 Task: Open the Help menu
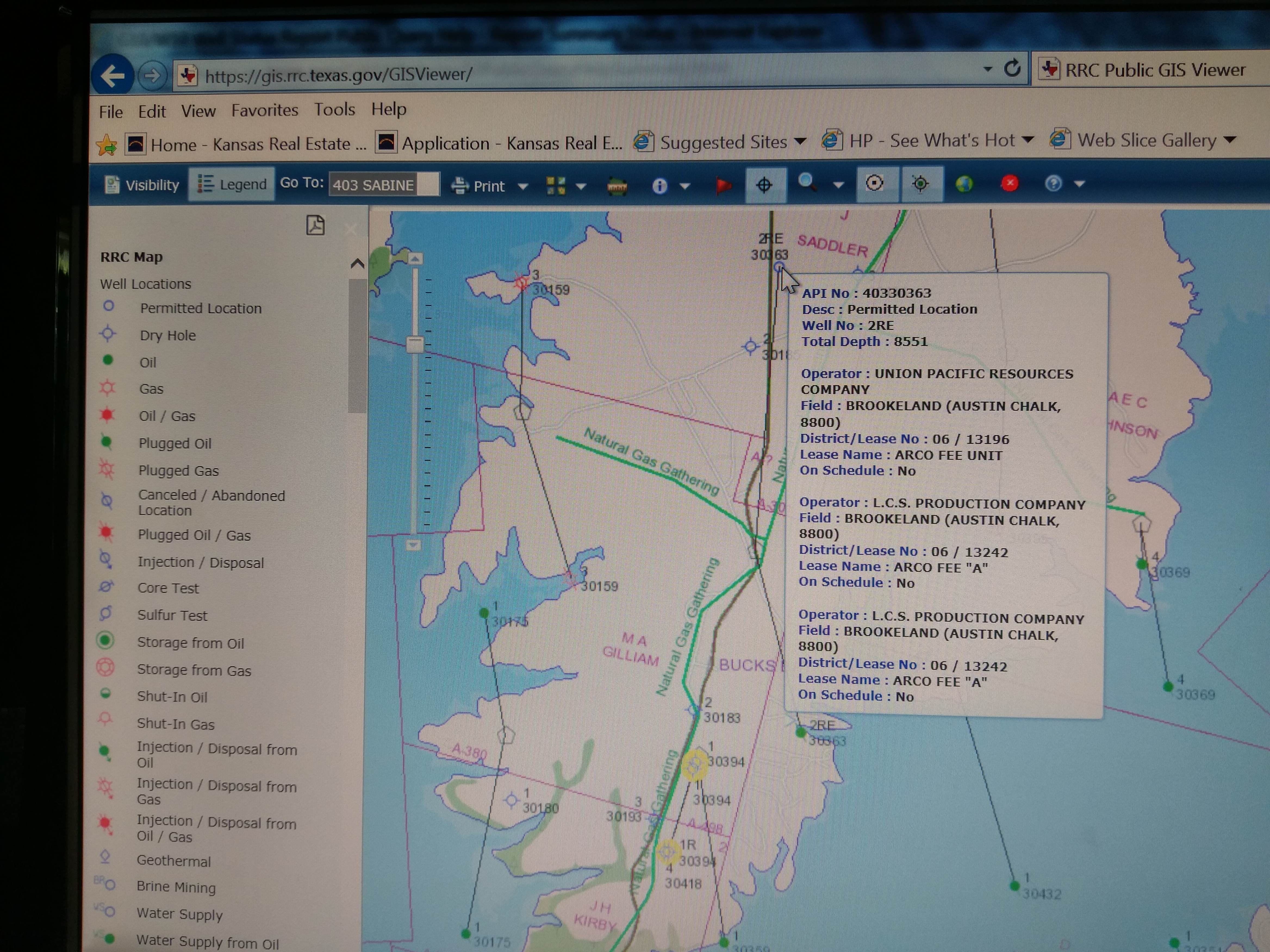[x=389, y=109]
